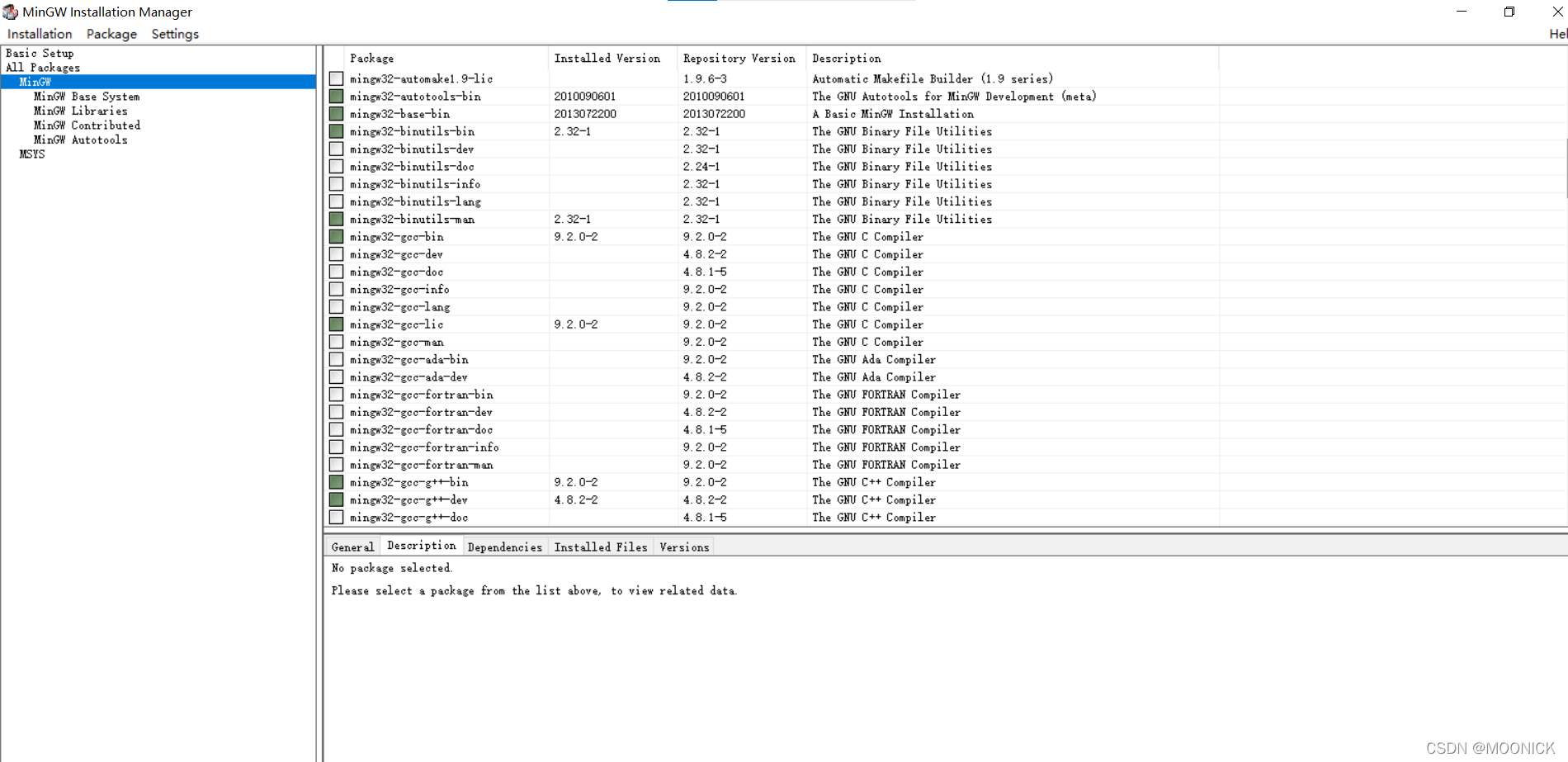
Task: Select the MinGW tree node
Action: [35, 82]
